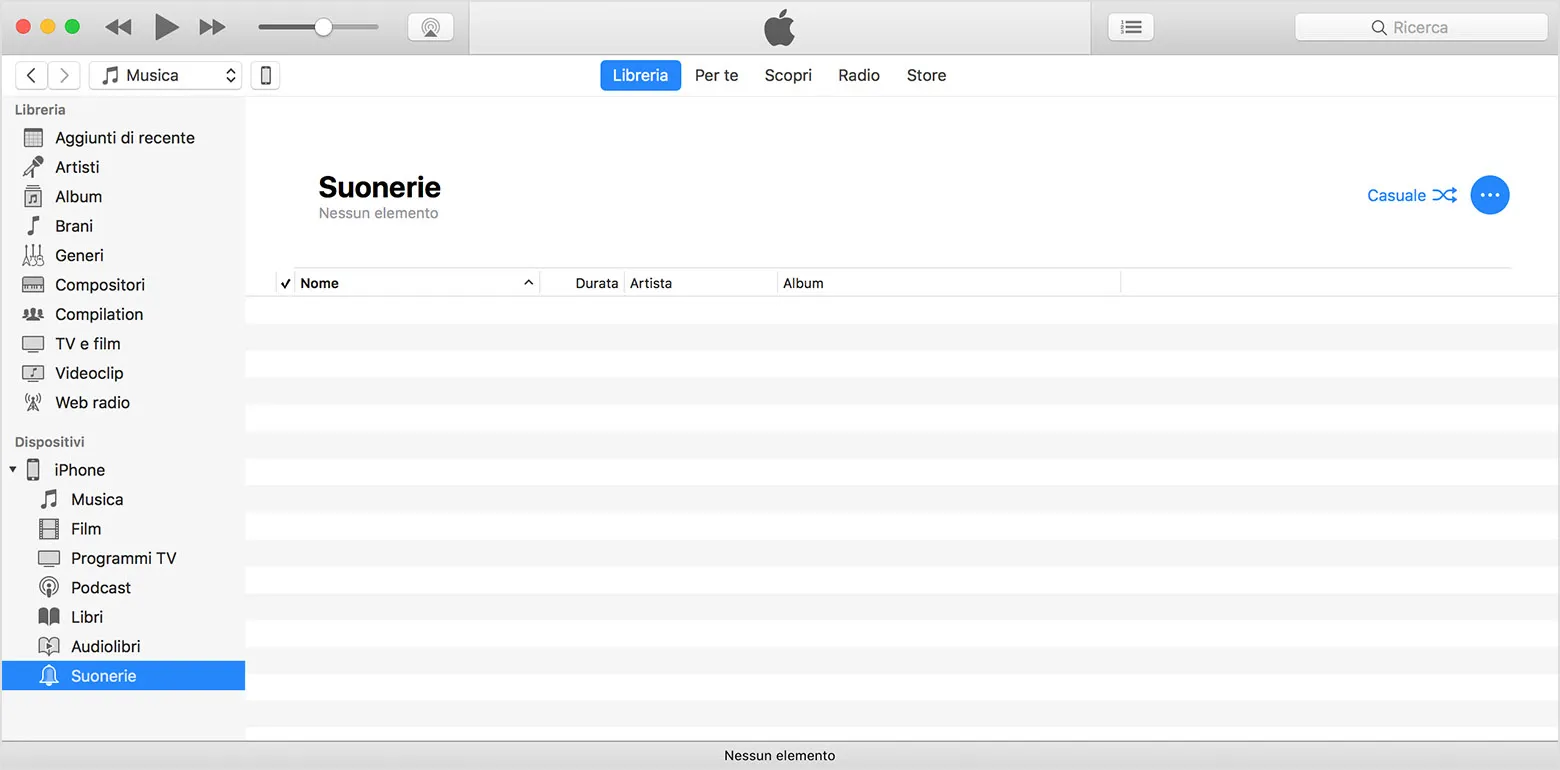Open the Musica media type dropdown
Viewport: 1560px width, 770px height.
tap(165, 74)
